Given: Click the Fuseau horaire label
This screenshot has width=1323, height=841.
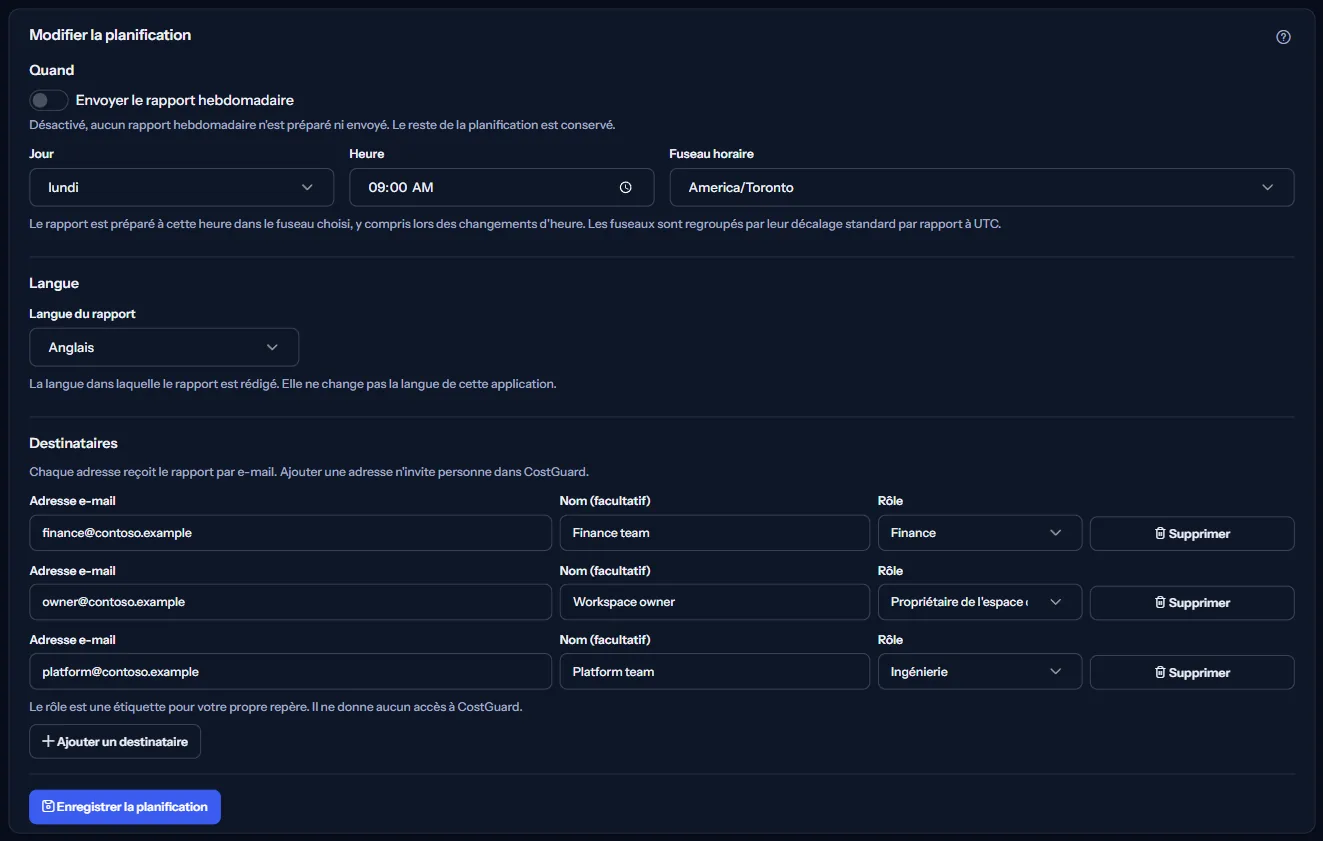Looking at the screenshot, I should pos(711,154).
